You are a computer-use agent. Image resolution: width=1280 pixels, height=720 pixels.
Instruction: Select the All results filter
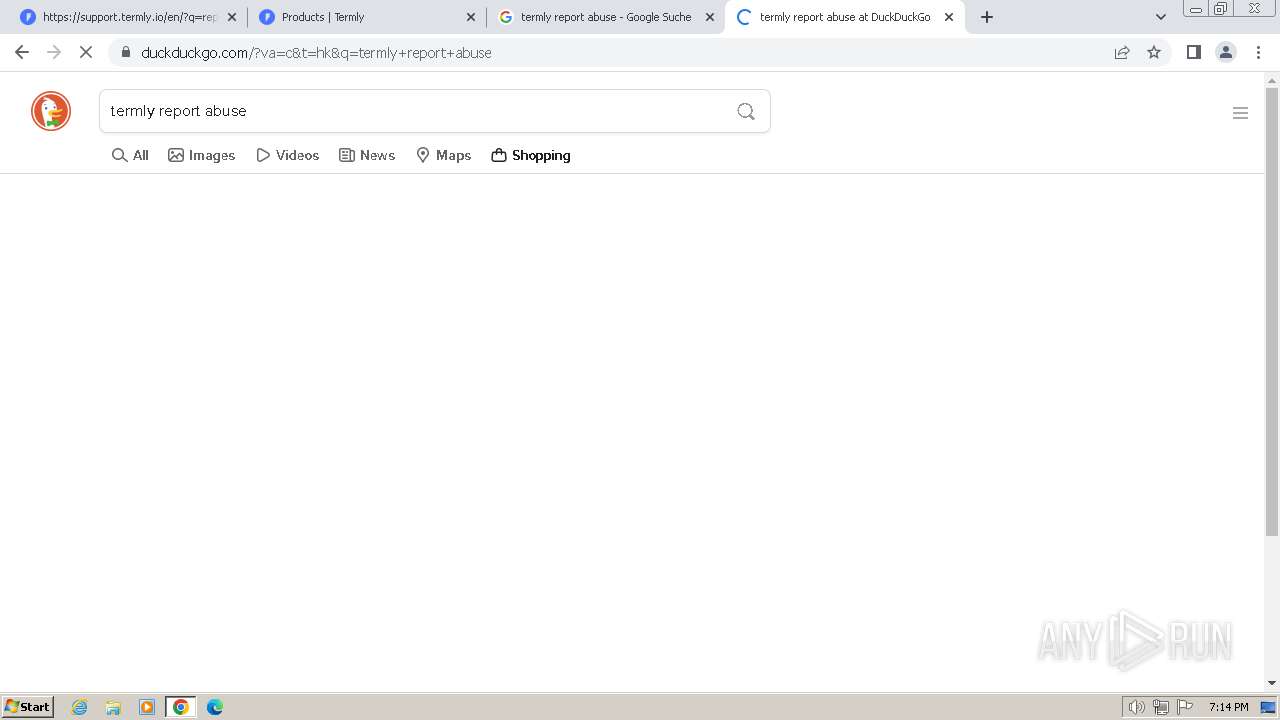pos(130,155)
